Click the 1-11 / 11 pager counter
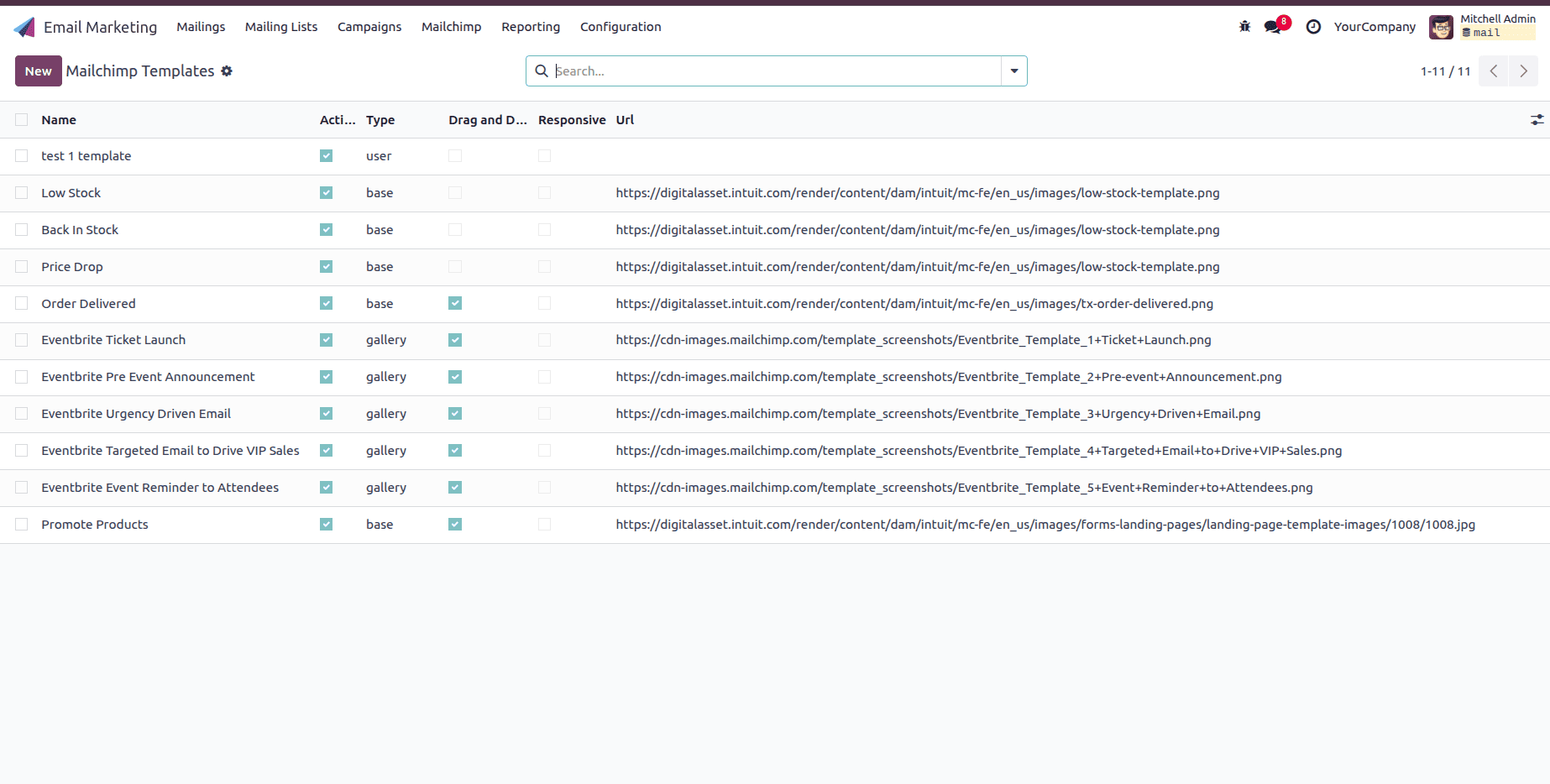 tap(1445, 71)
